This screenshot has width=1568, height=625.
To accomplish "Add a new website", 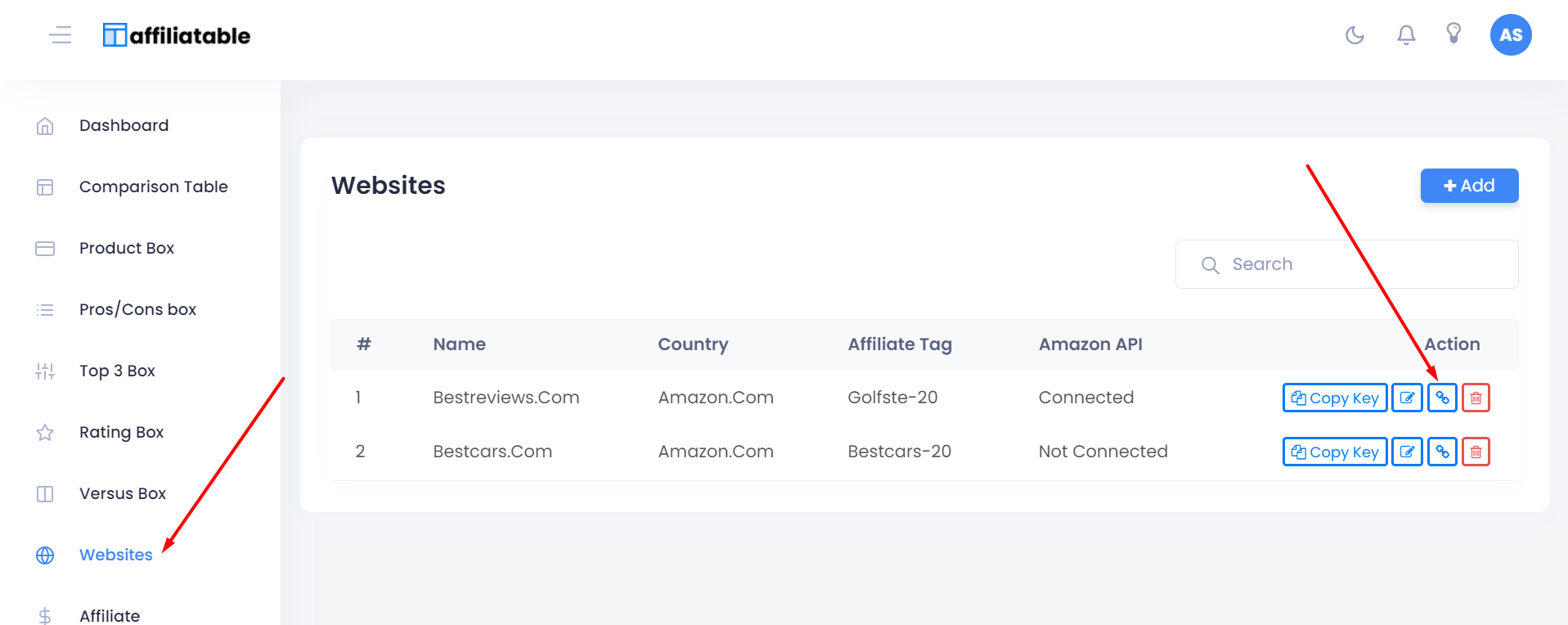I will (x=1469, y=186).
